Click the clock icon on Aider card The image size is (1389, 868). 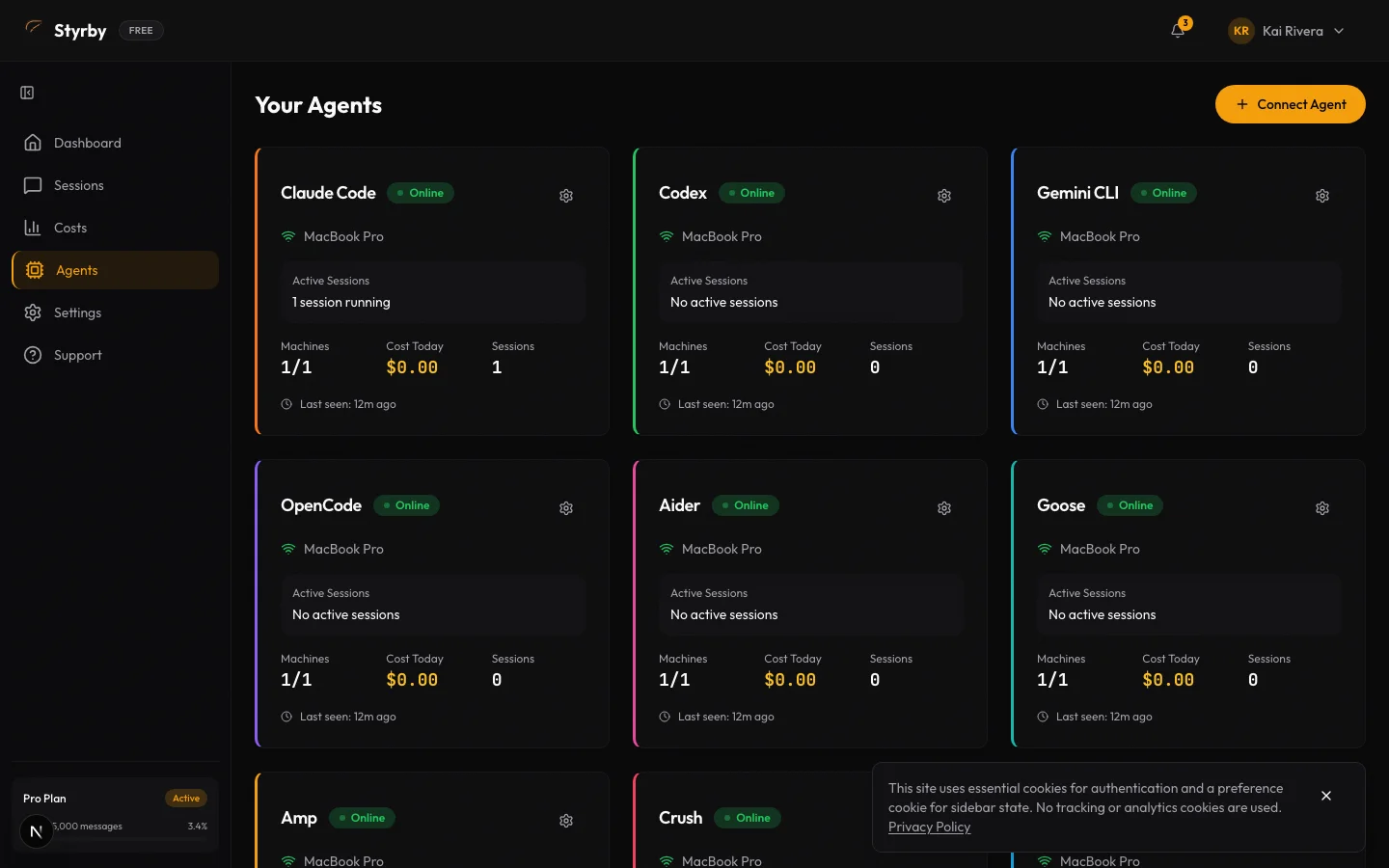pos(665,717)
